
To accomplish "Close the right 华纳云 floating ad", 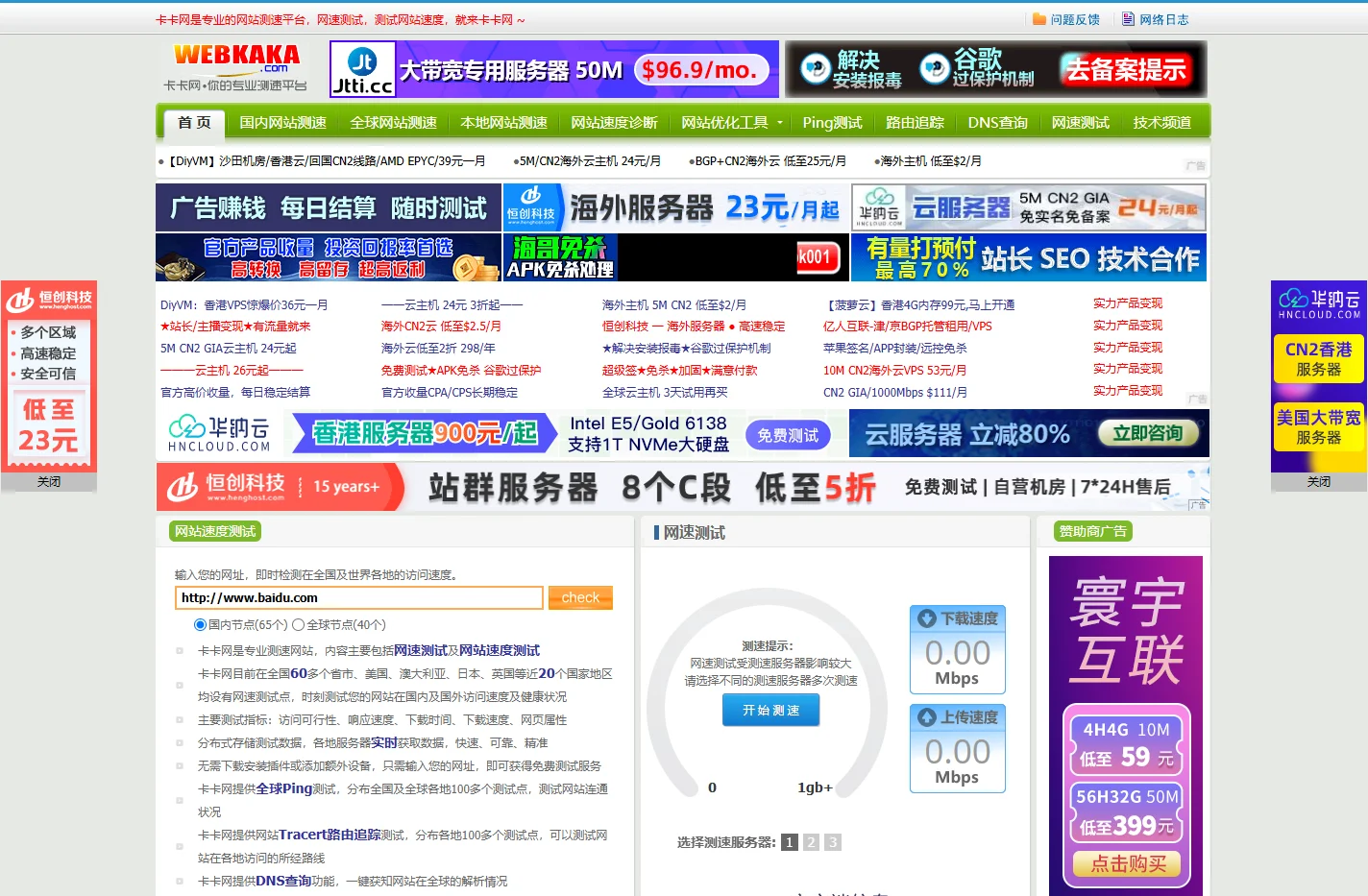I will (1319, 482).
